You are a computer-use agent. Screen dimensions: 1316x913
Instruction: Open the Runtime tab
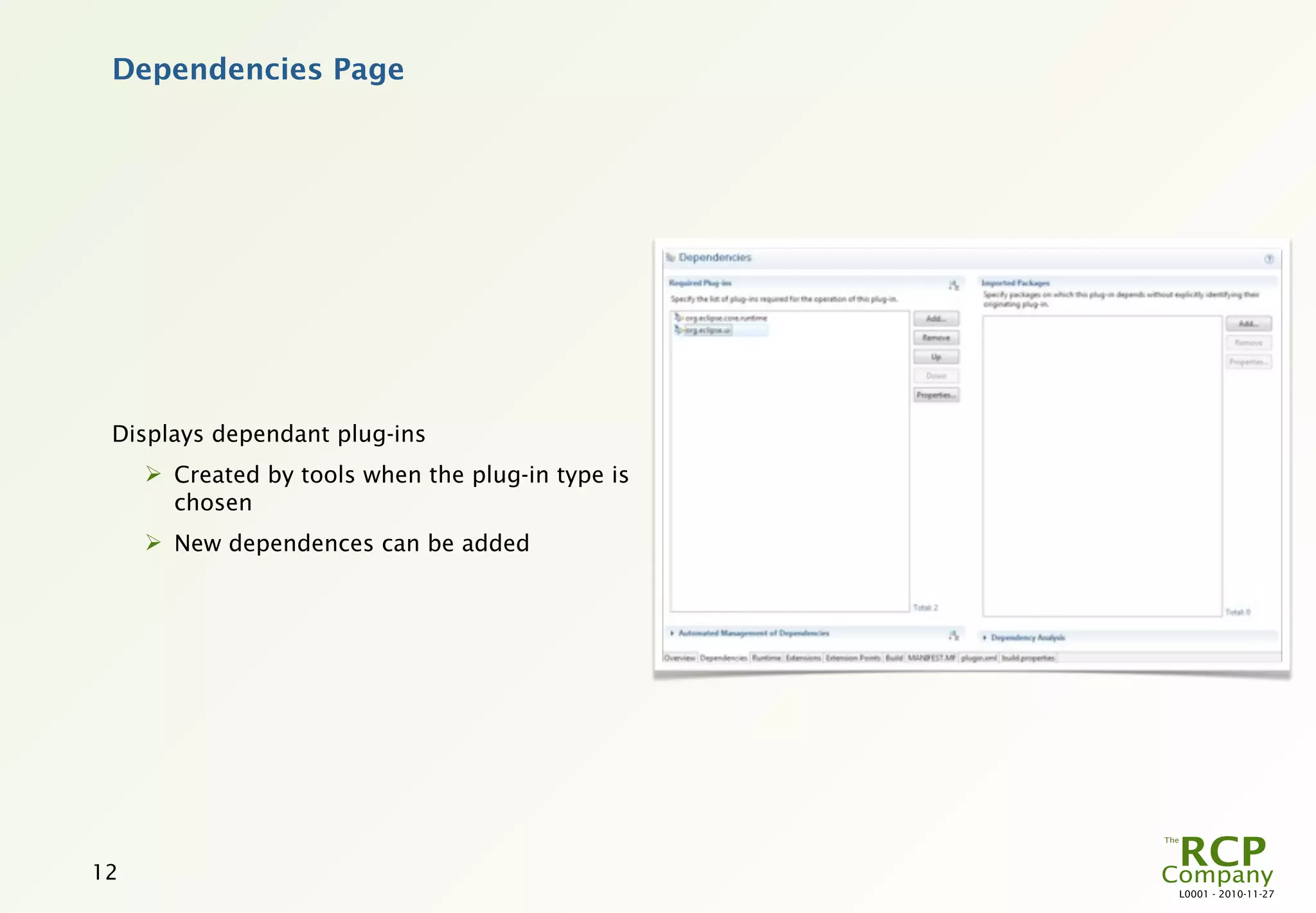(766, 658)
